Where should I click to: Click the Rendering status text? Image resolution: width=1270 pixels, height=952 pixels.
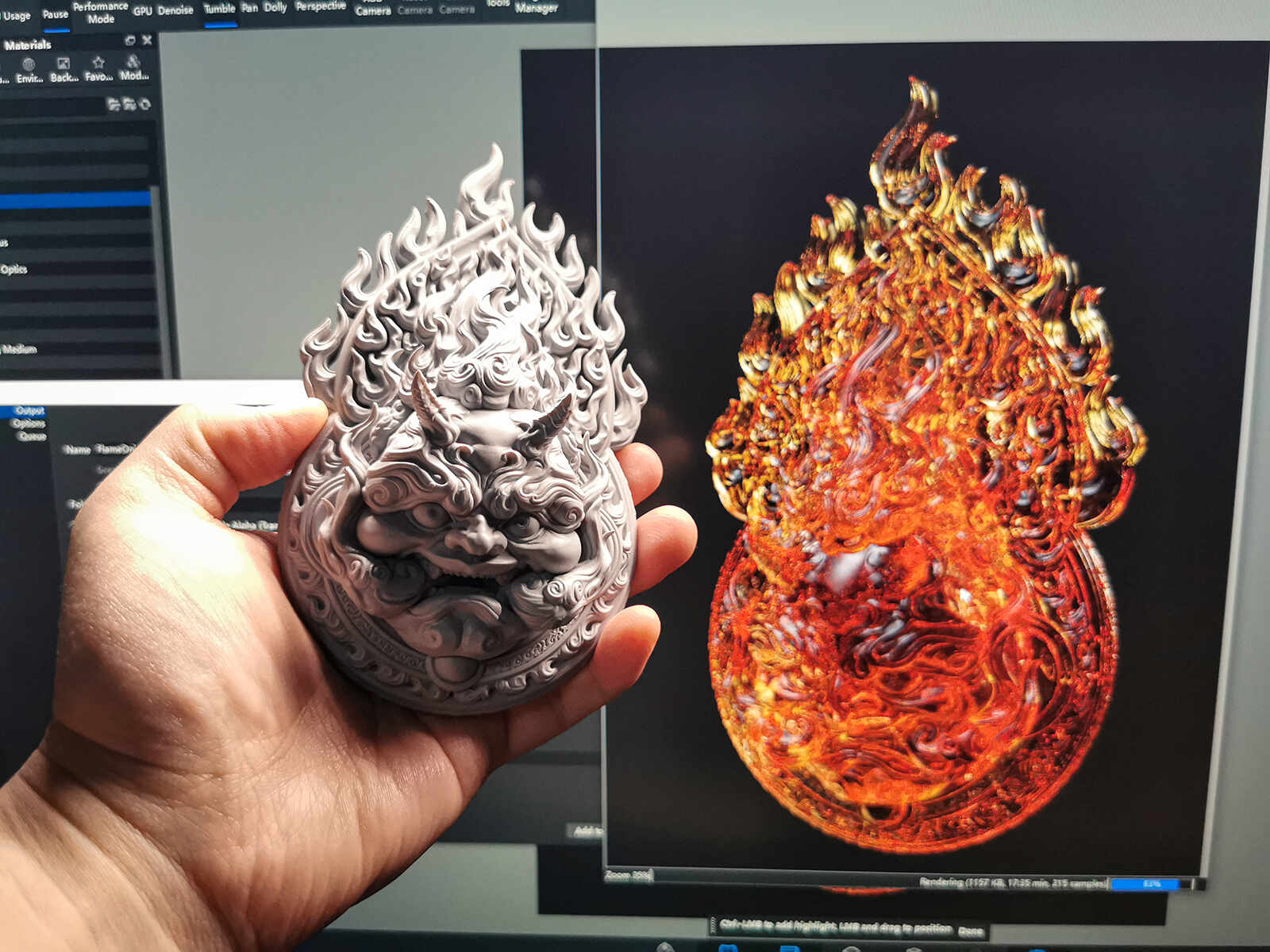[x=1013, y=882]
